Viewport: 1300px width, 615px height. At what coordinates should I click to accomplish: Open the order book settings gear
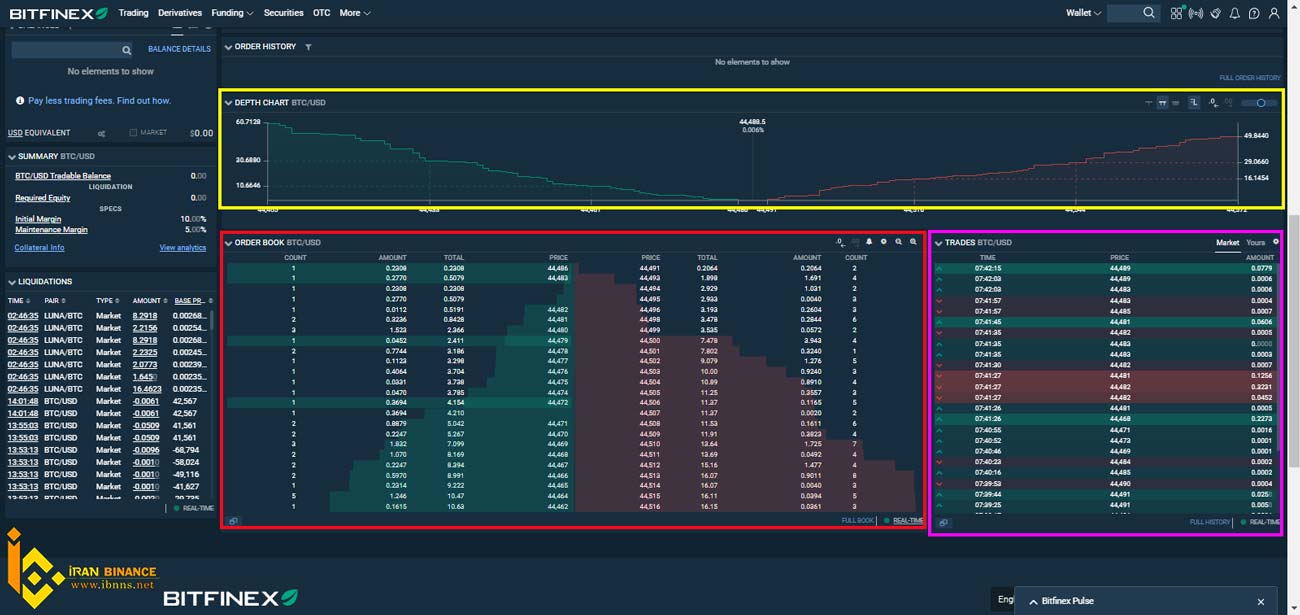(x=884, y=242)
